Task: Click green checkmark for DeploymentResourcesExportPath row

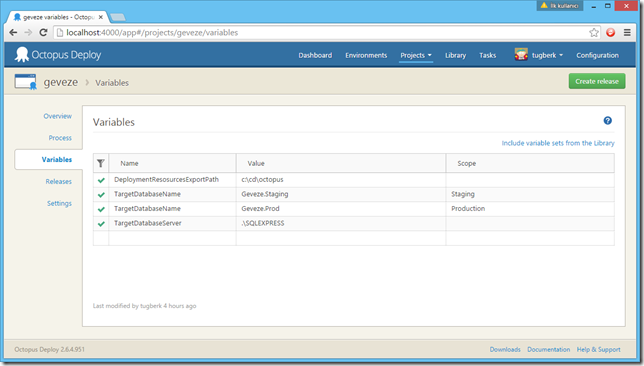Action: coord(101,180)
